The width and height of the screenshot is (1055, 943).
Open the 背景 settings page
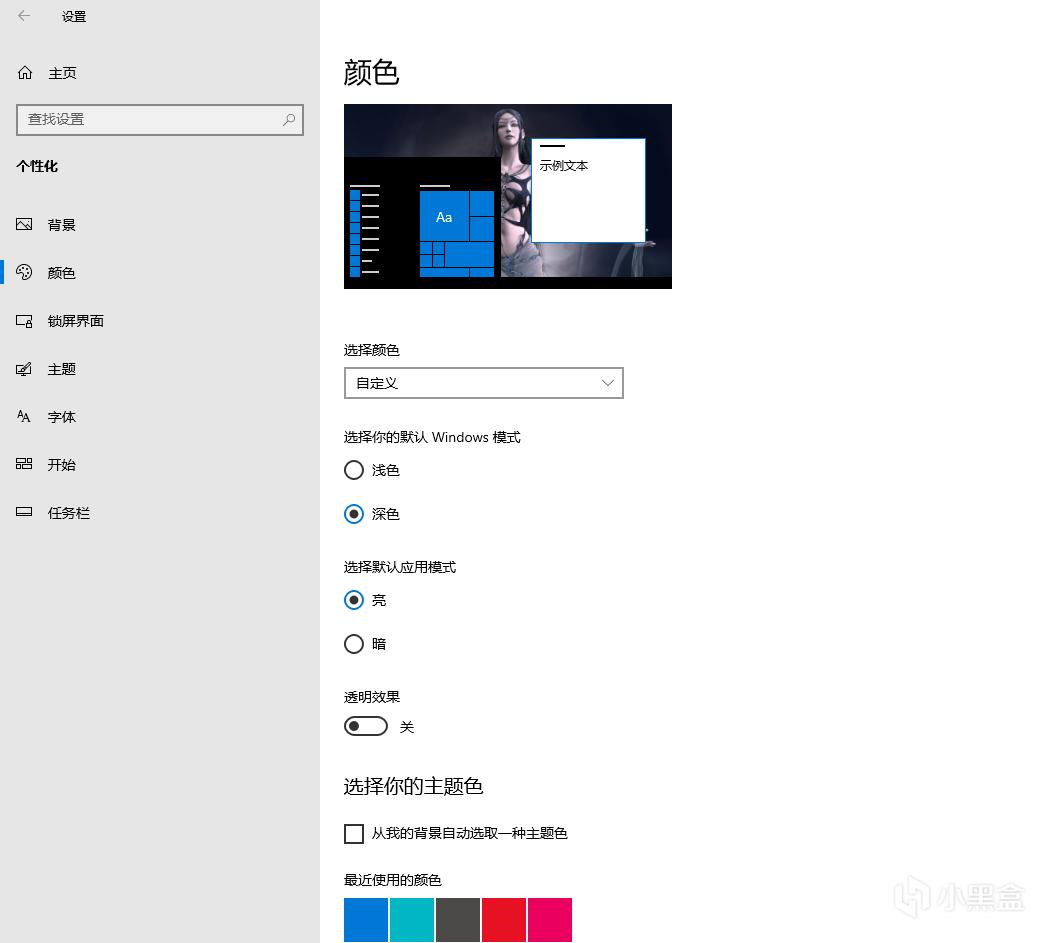coord(160,225)
